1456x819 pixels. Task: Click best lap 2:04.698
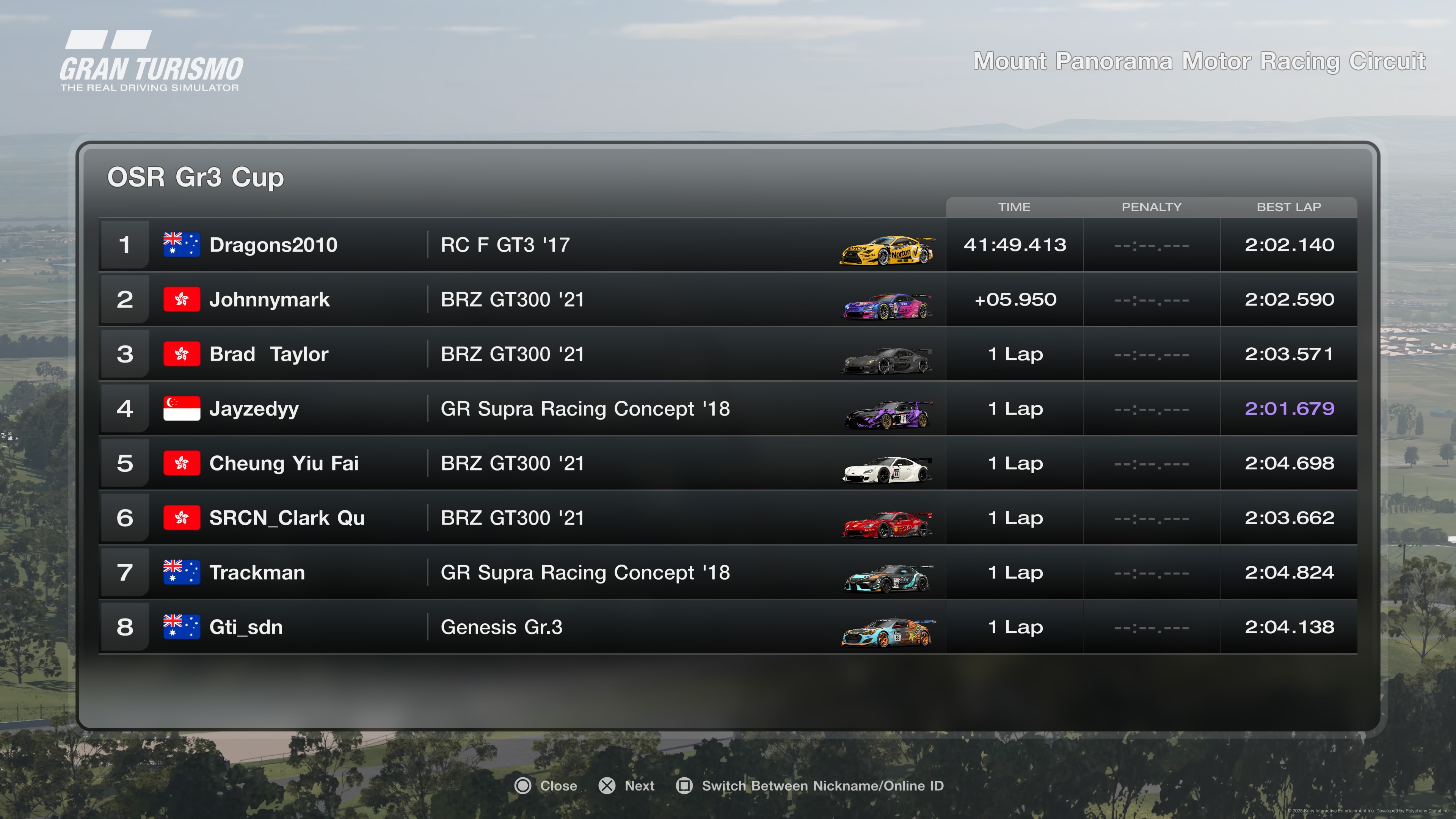point(1289,463)
